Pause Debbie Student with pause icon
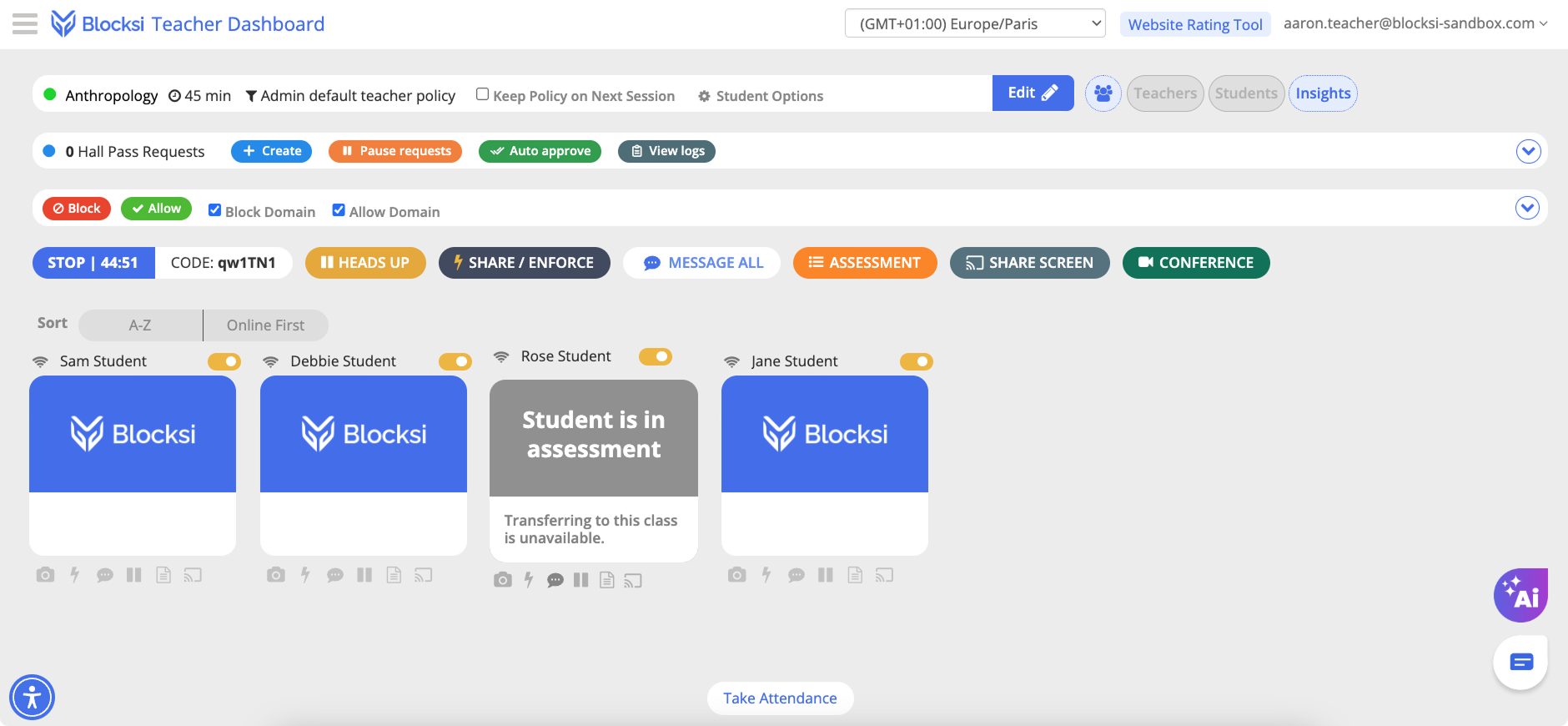The width and height of the screenshot is (1568, 726). [x=364, y=575]
